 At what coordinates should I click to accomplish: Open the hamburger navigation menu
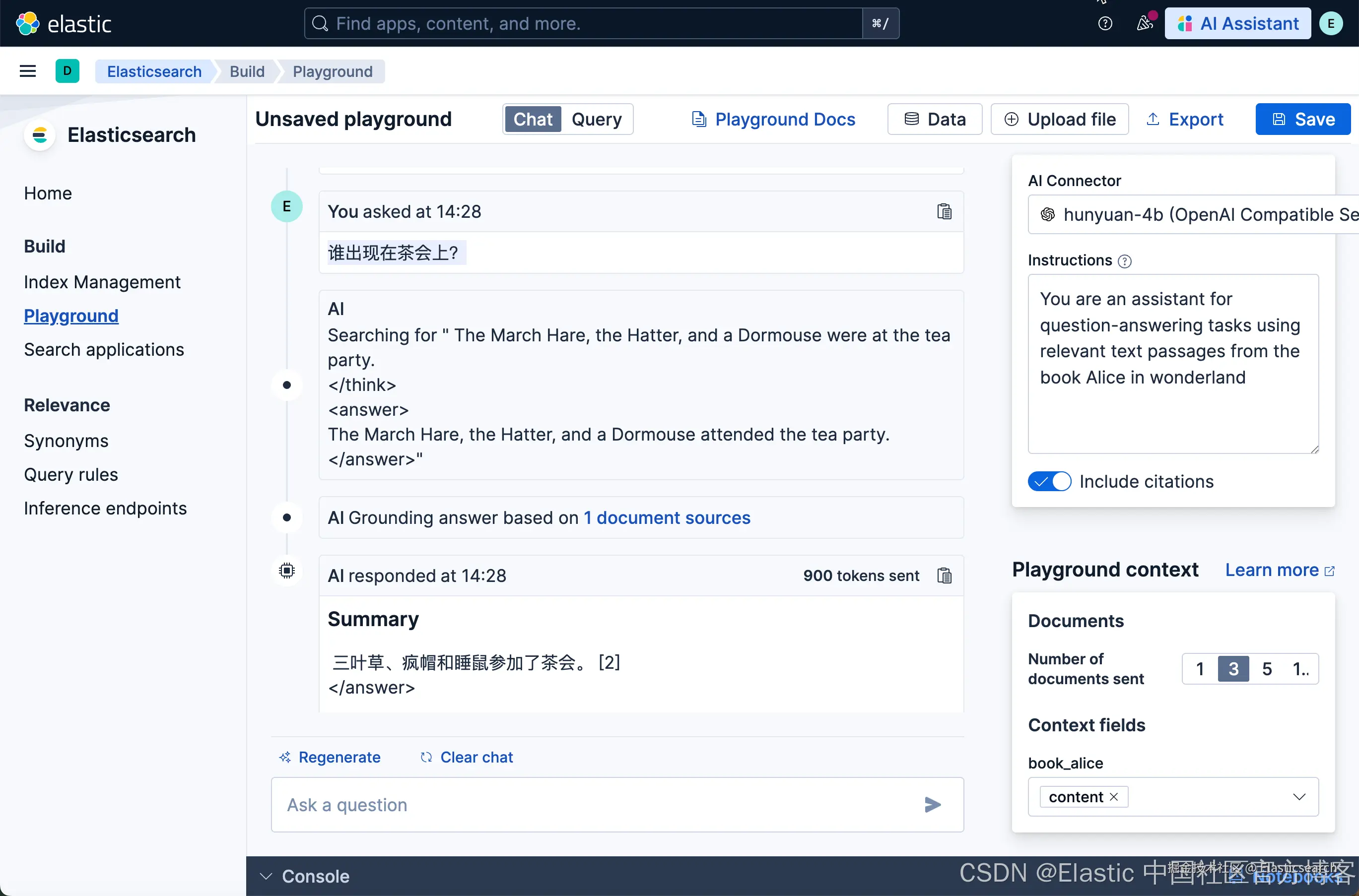27,71
